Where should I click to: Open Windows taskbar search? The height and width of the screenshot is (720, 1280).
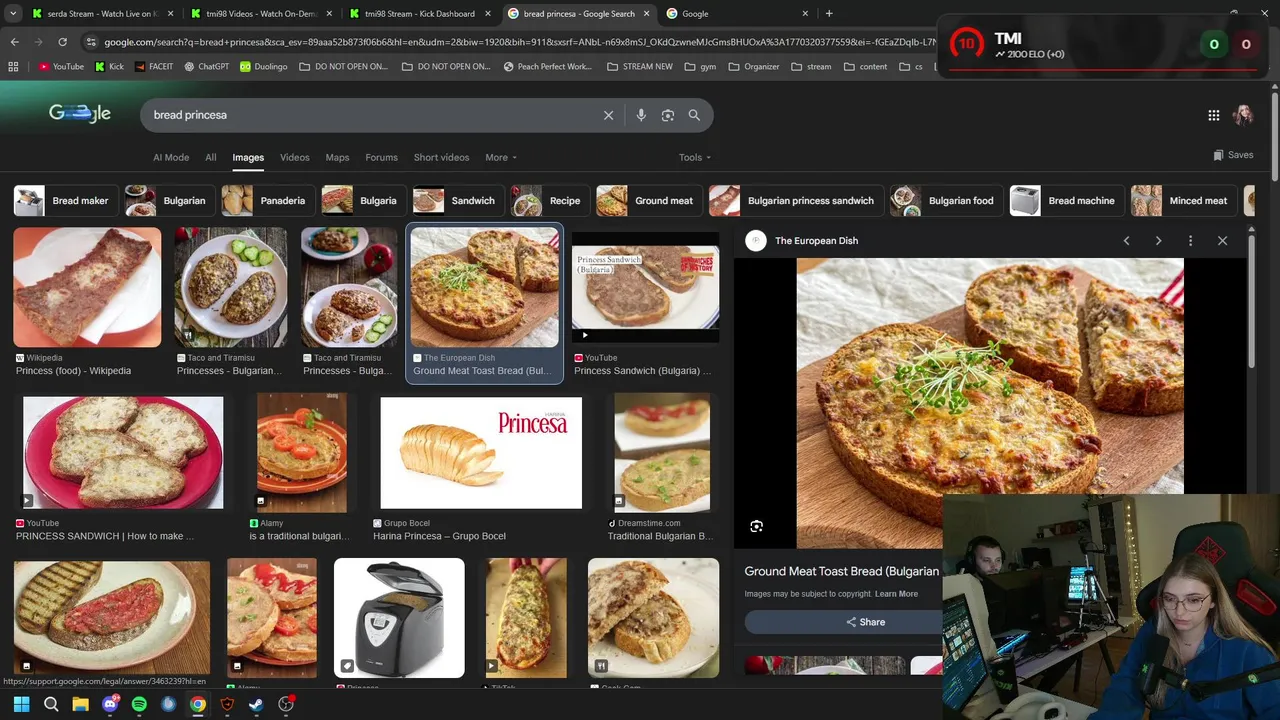51,704
